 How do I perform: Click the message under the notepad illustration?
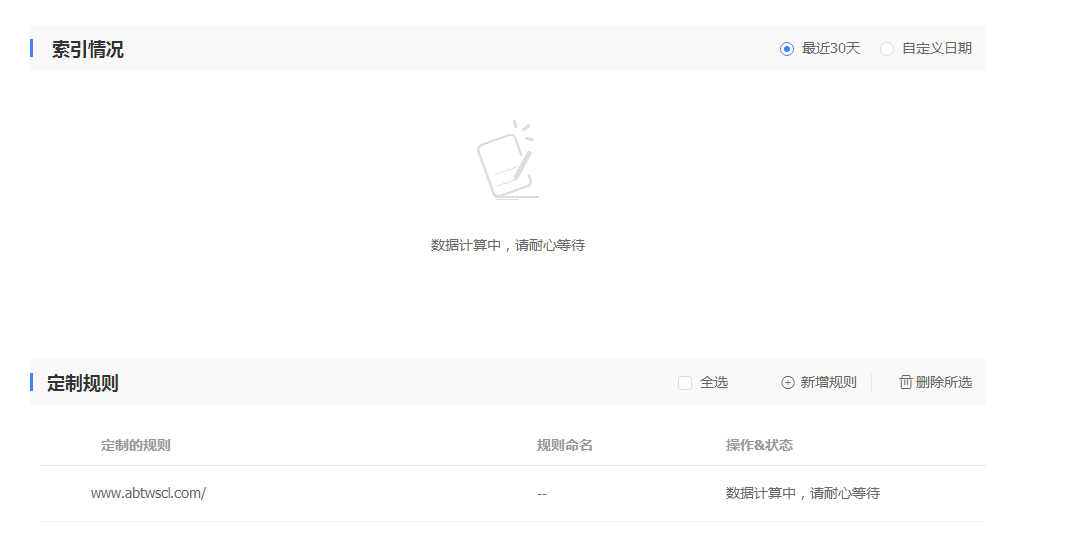(x=508, y=245)
